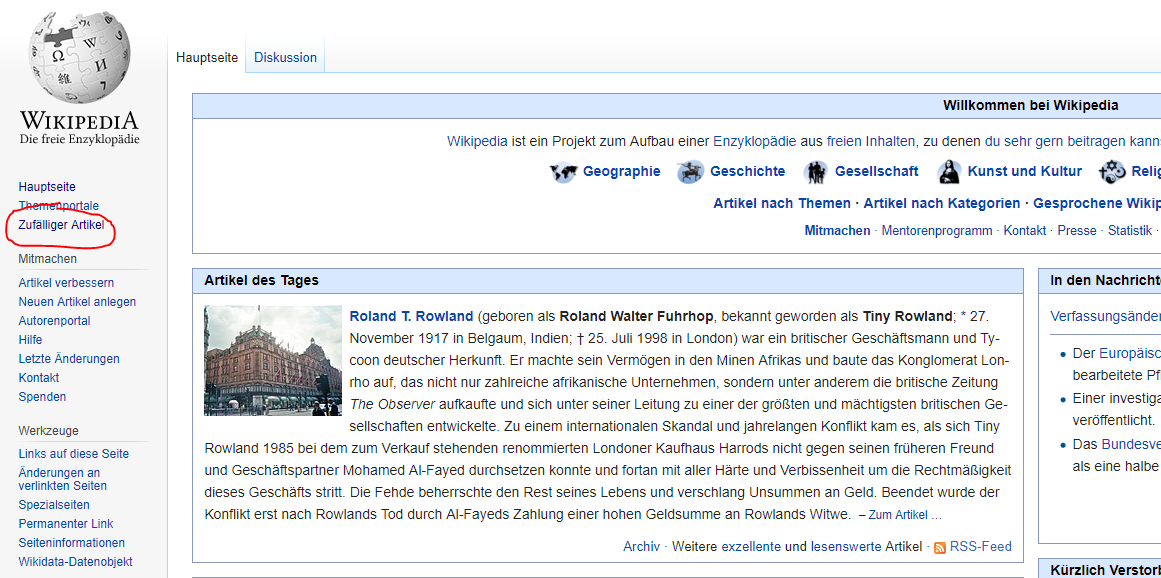Click the Spenden link
Screen dimensions: 1161x578
click(42, 397)
